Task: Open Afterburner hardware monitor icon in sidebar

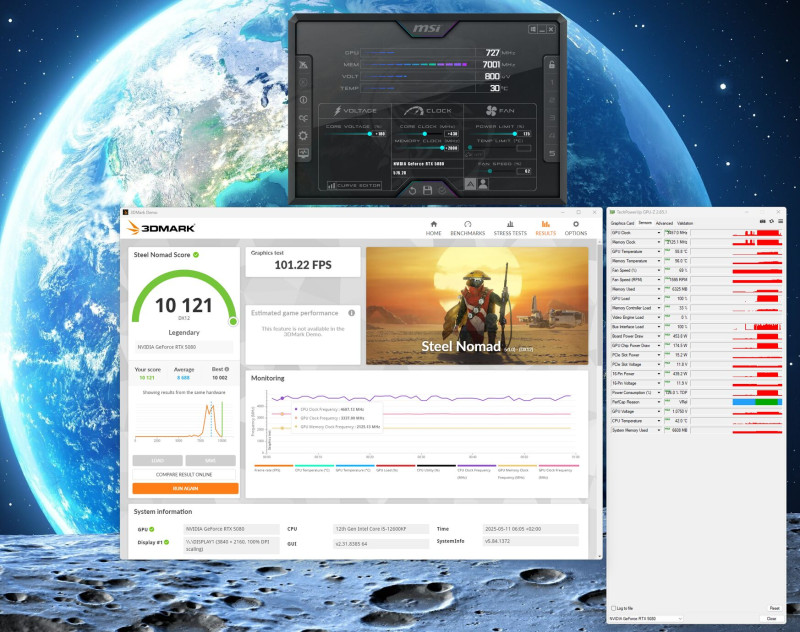Action: click(303, 153)
